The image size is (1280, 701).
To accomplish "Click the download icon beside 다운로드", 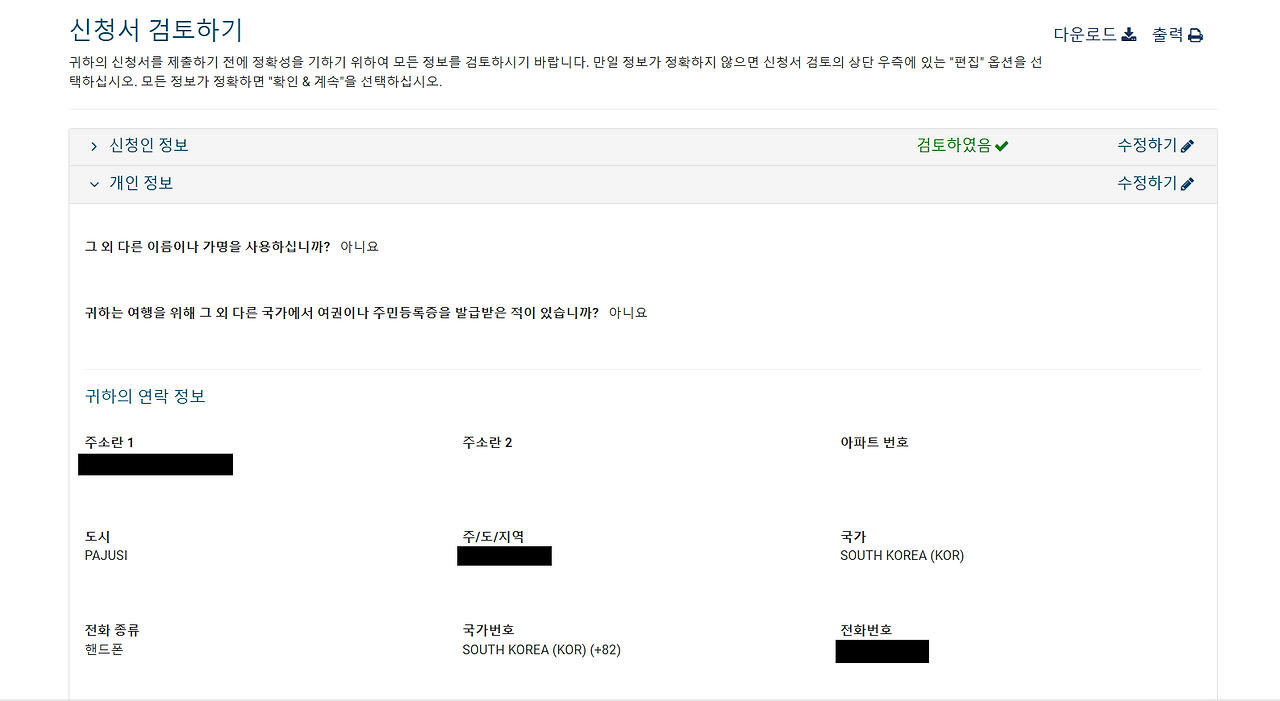I will click(x=1129, y=33).
